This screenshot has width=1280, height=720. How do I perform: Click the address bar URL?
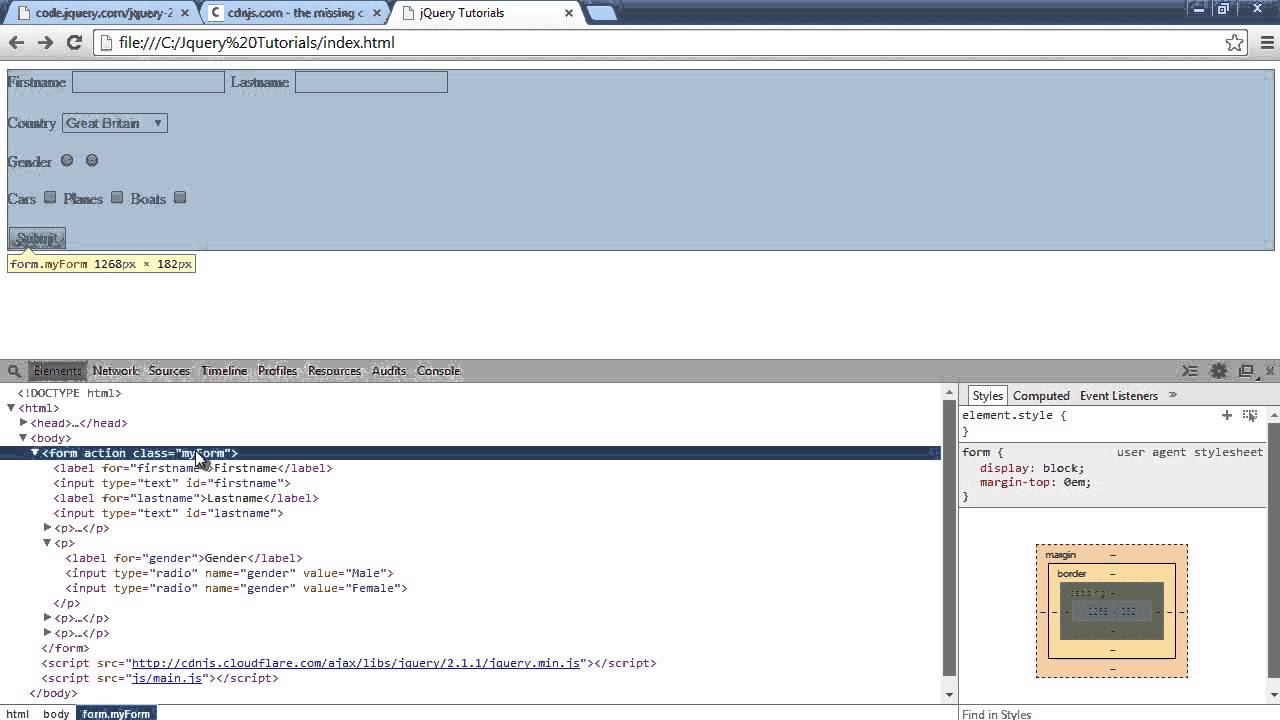[x=257, y=42]
